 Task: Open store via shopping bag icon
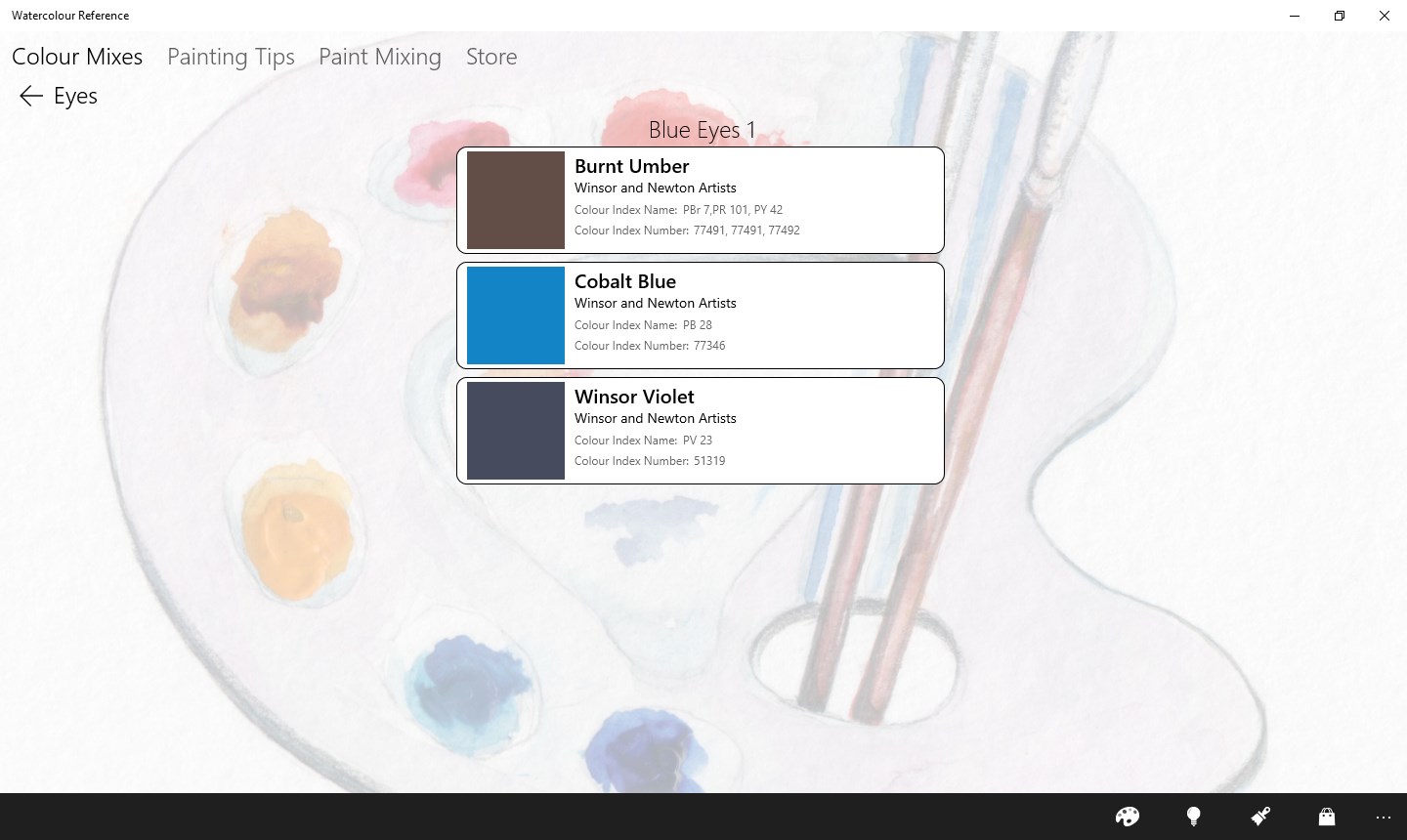pos(1326,817)
